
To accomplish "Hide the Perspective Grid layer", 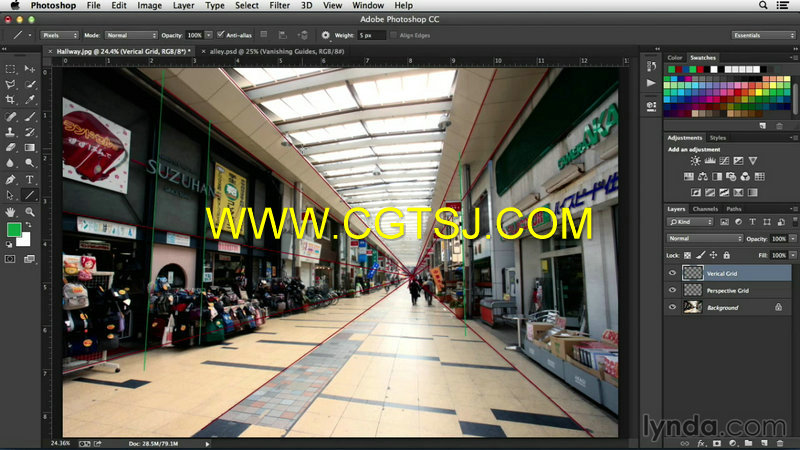I will tap(672, 290).
